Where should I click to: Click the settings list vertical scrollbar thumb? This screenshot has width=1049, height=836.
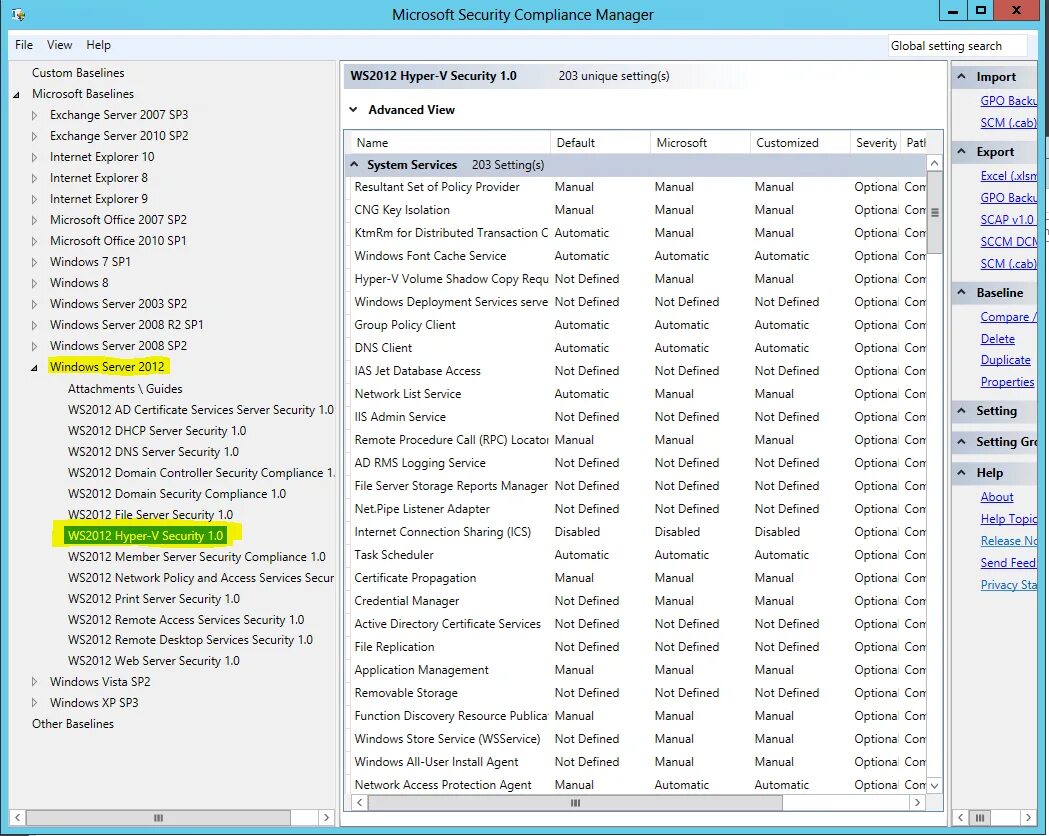tap(935, 213)
